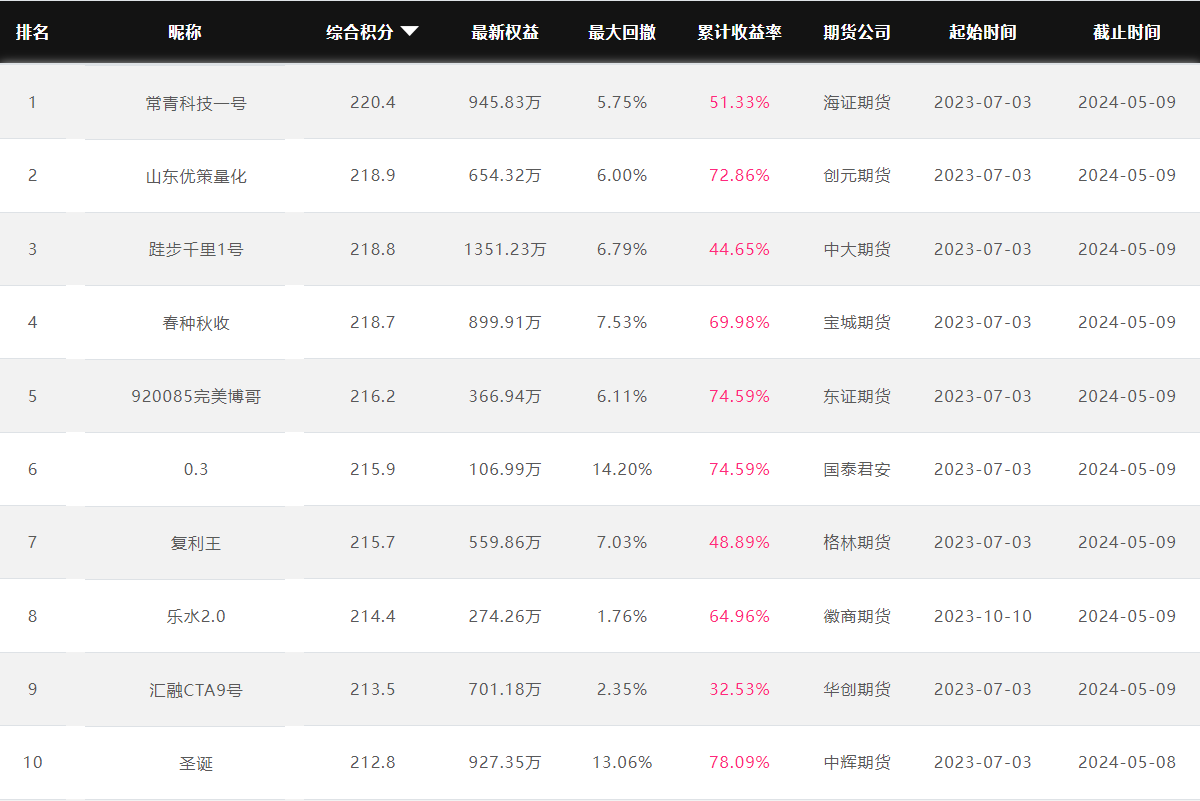1200x801 pixels.
Task: Select equity value 654.32万
Action: [x=505, y=175]
